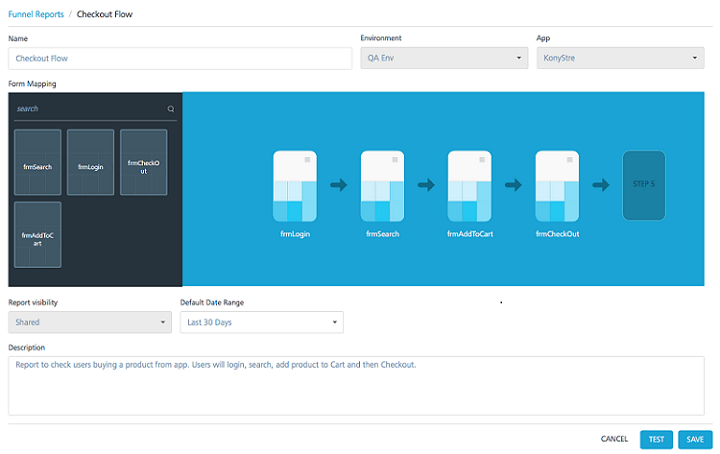
Task: Click the Environment field label
Action: pos(381,38)
